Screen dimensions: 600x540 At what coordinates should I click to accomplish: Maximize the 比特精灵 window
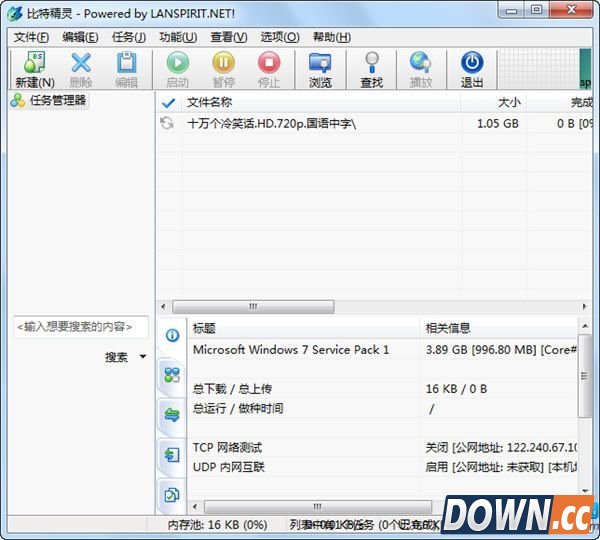[x=536, y=10]
